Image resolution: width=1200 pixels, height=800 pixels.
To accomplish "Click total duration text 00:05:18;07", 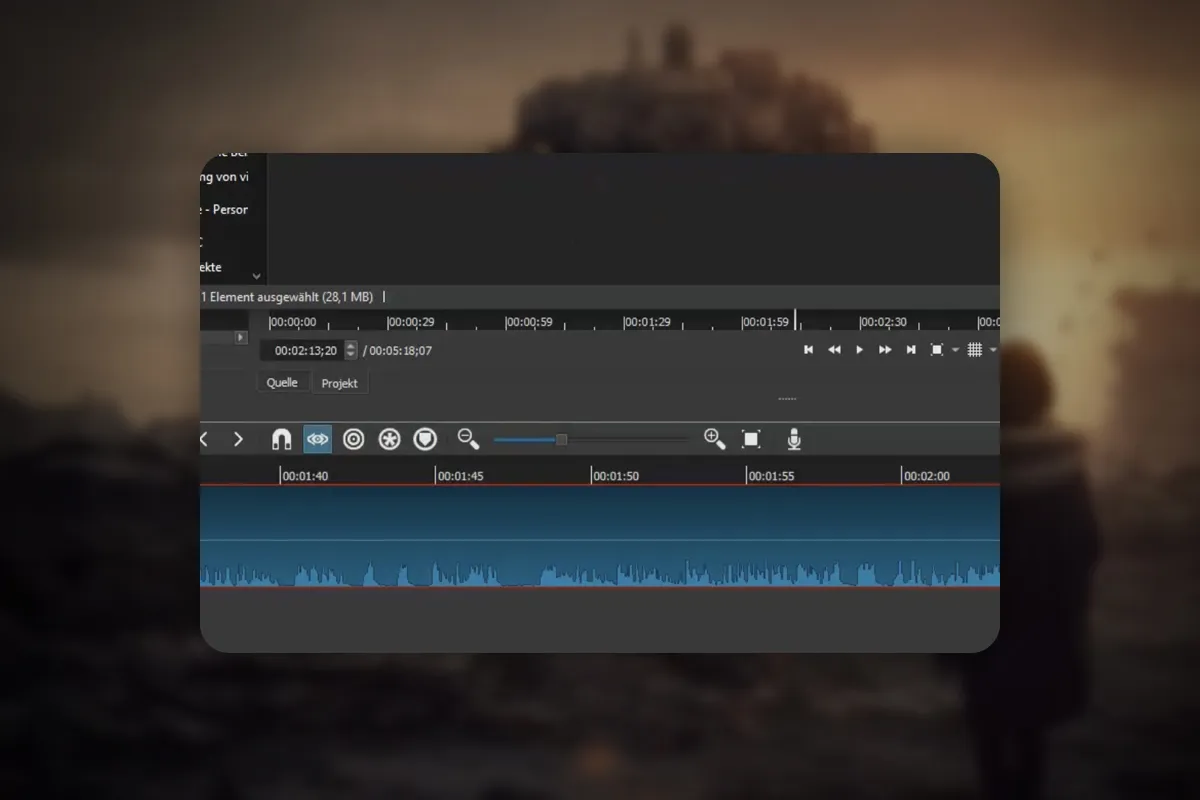I will pos(400,351).
